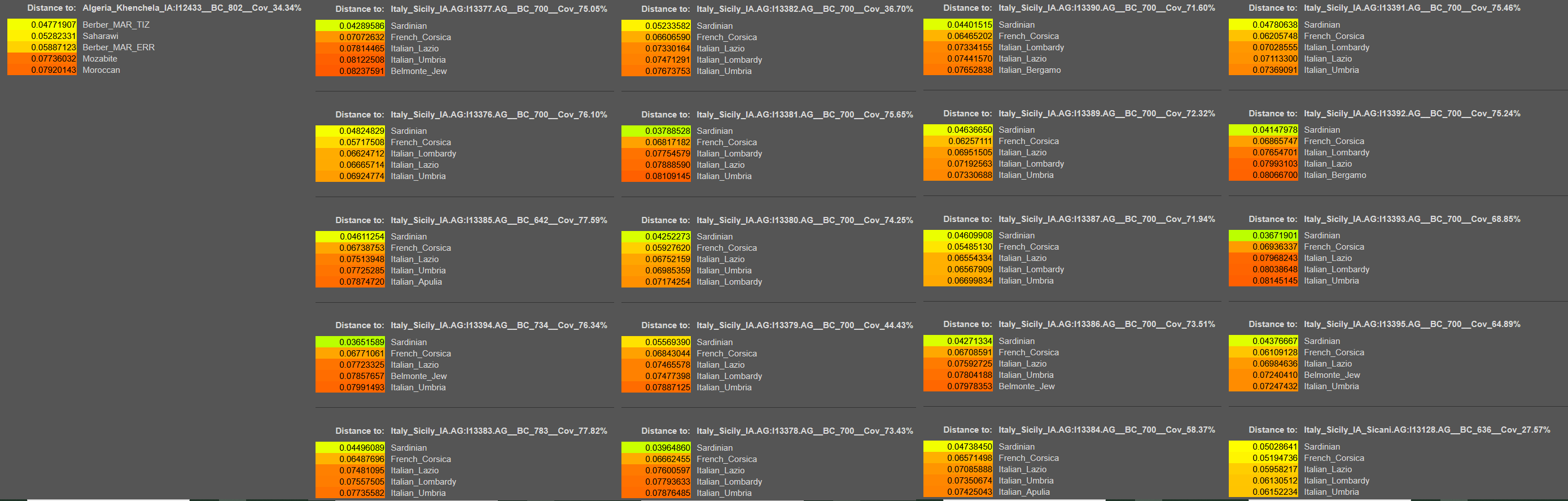Screen dimensions: 1568x501
Task: Click distance value 0.04611254
Action: coord(350,237)
